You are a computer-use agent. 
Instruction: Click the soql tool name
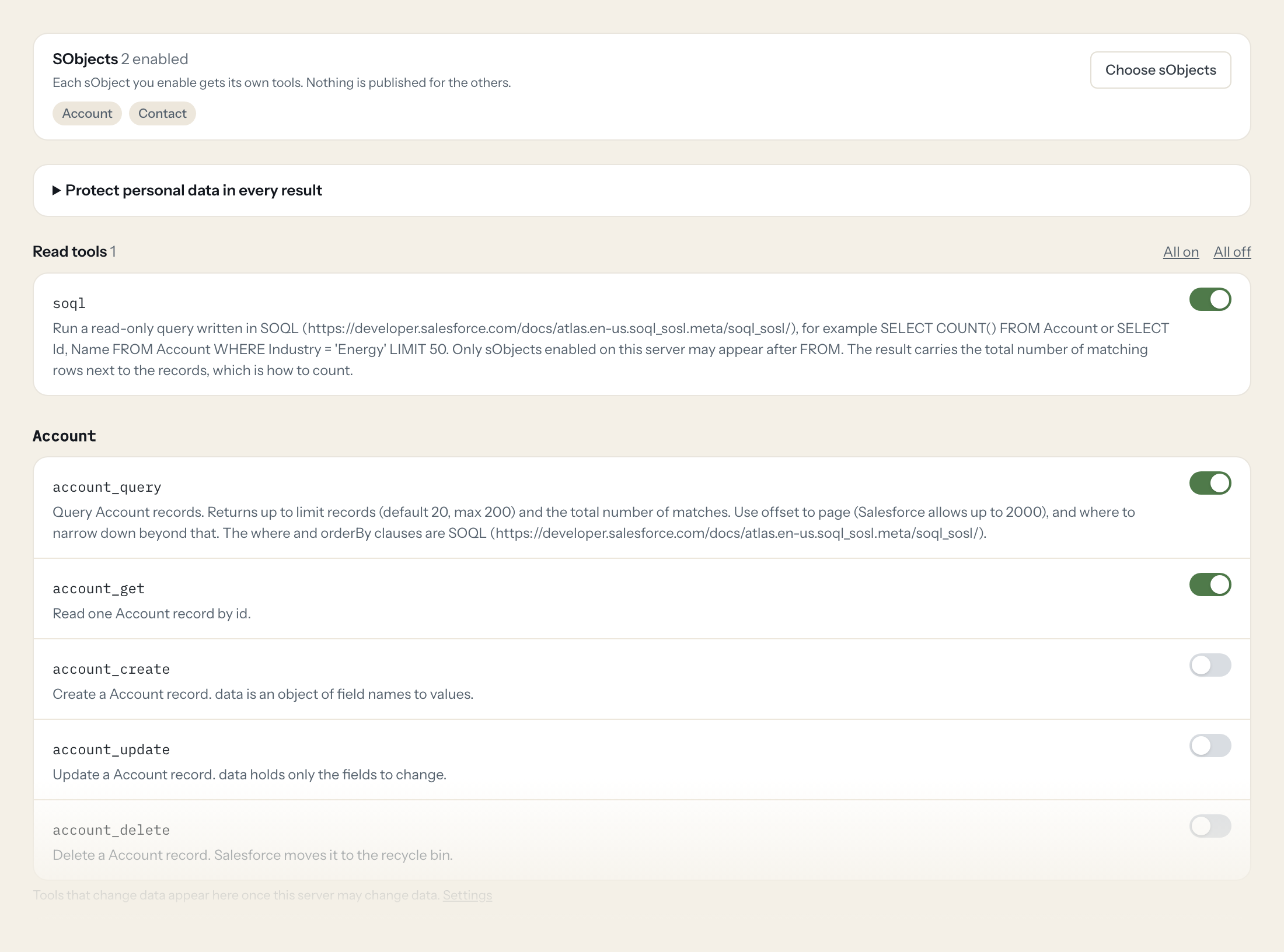(69, 303)
